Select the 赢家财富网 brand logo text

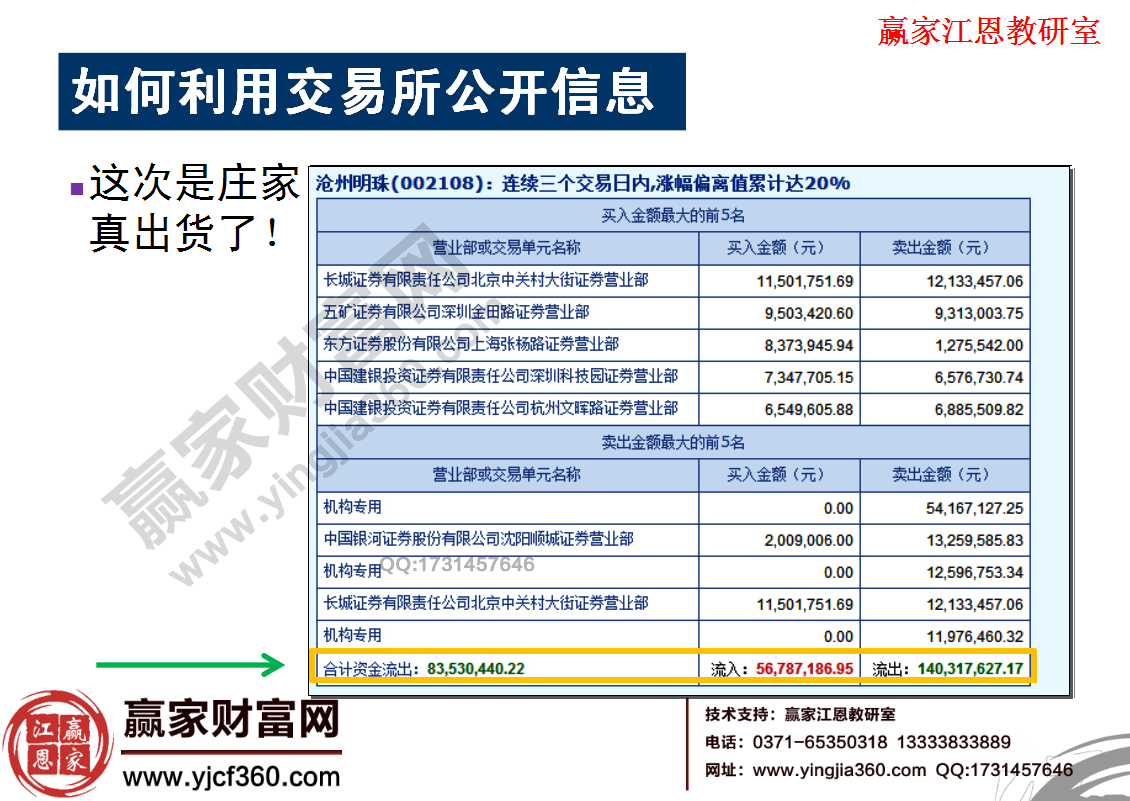232,720
